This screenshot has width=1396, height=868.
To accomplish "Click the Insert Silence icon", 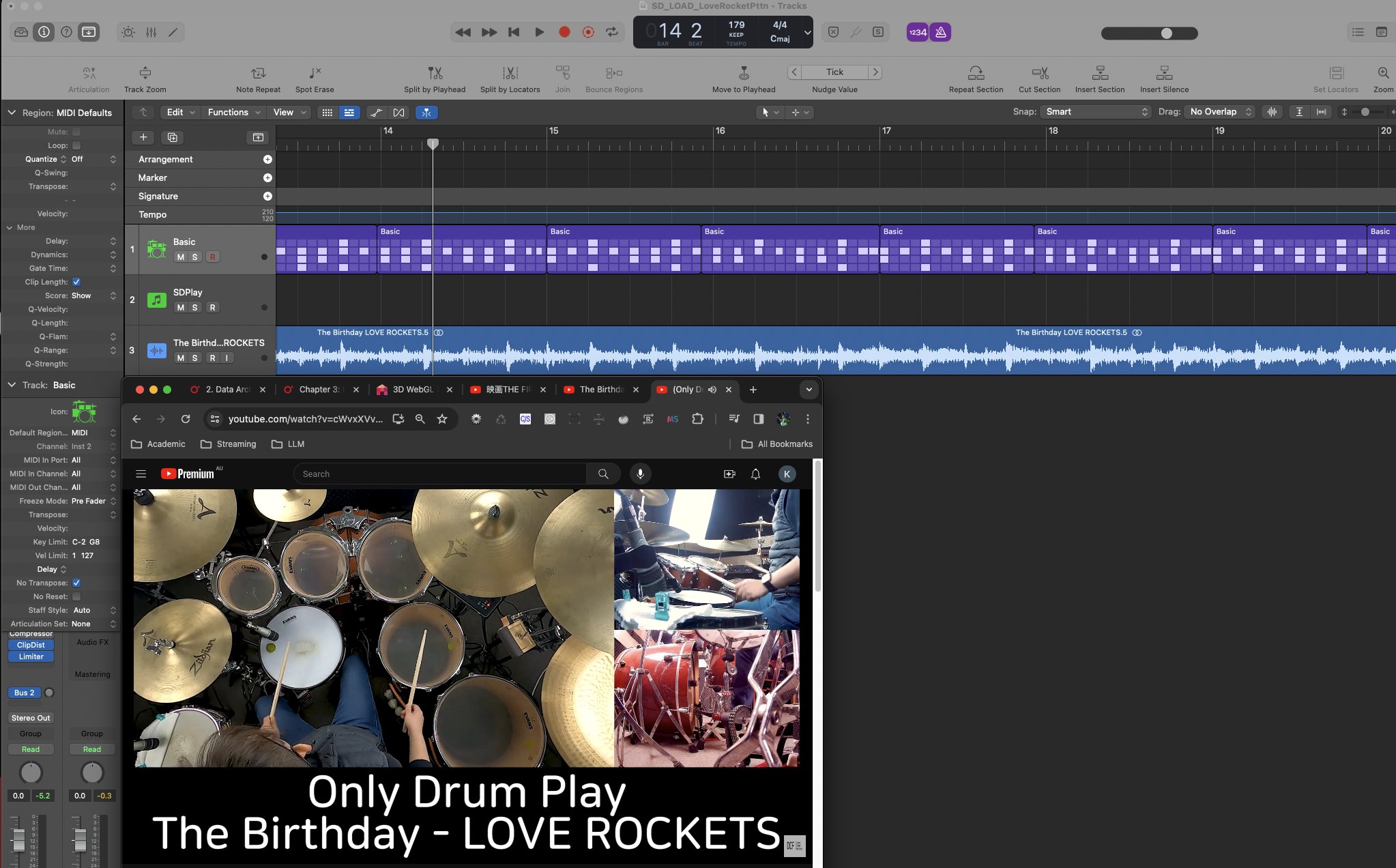I will [1164, 73].
